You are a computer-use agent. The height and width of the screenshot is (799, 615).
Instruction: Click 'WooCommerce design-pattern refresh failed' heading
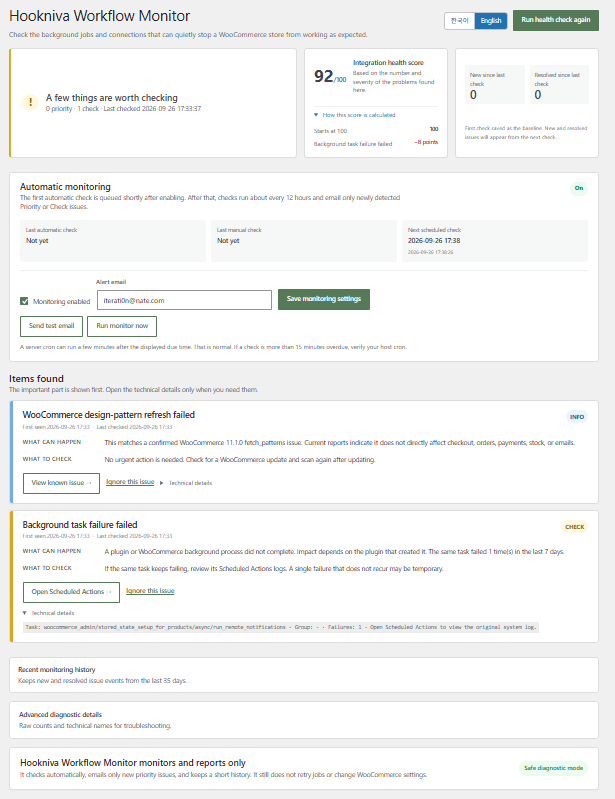[x=109, y=415]
